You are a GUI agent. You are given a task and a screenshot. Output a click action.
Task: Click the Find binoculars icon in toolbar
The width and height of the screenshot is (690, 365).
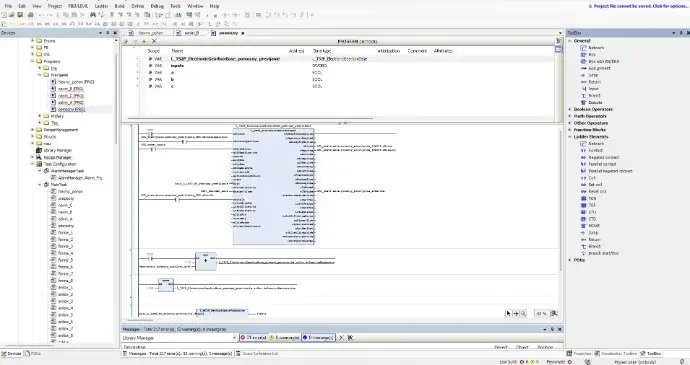pos(93,15)
